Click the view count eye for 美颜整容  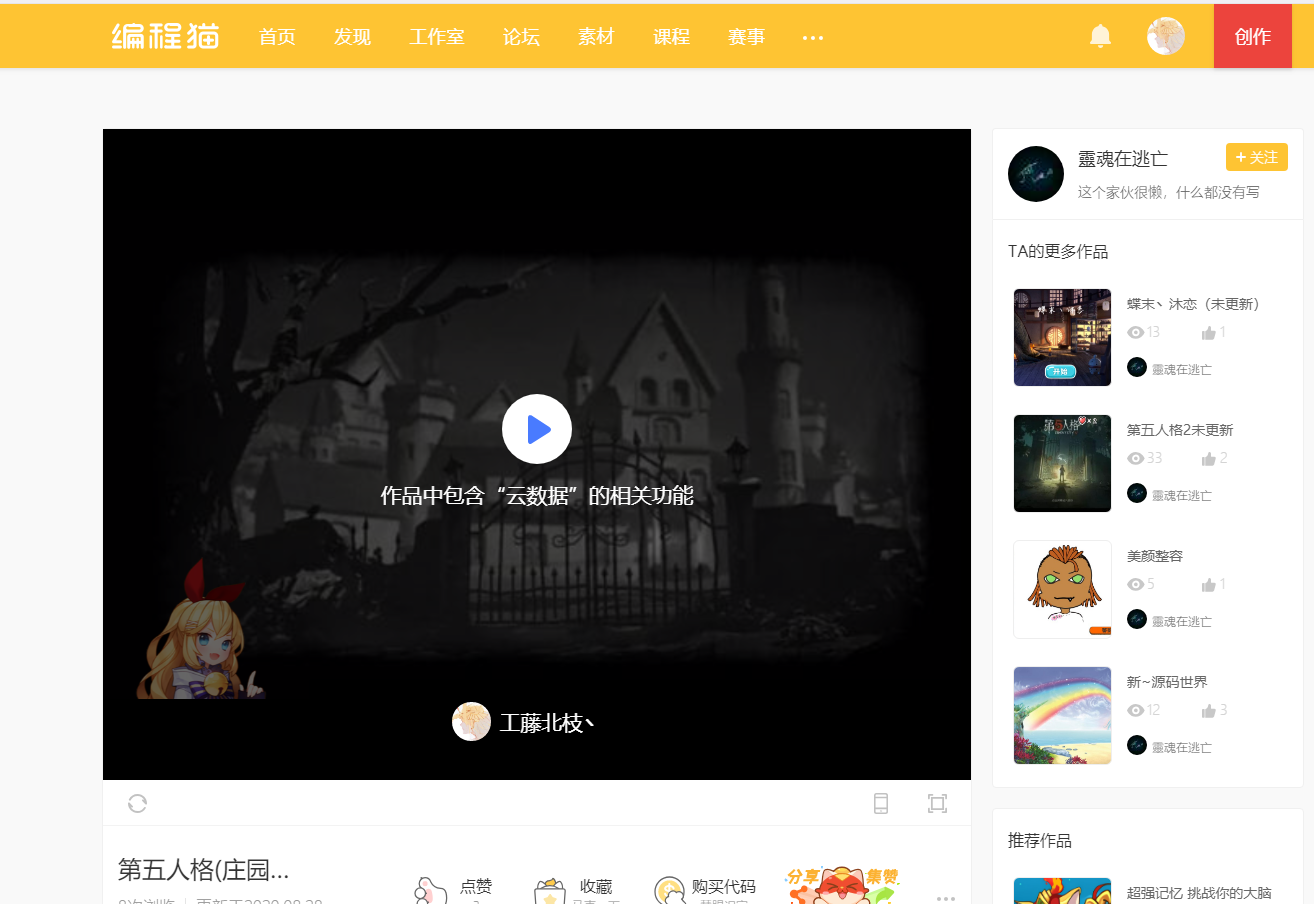click(1135, 585)
